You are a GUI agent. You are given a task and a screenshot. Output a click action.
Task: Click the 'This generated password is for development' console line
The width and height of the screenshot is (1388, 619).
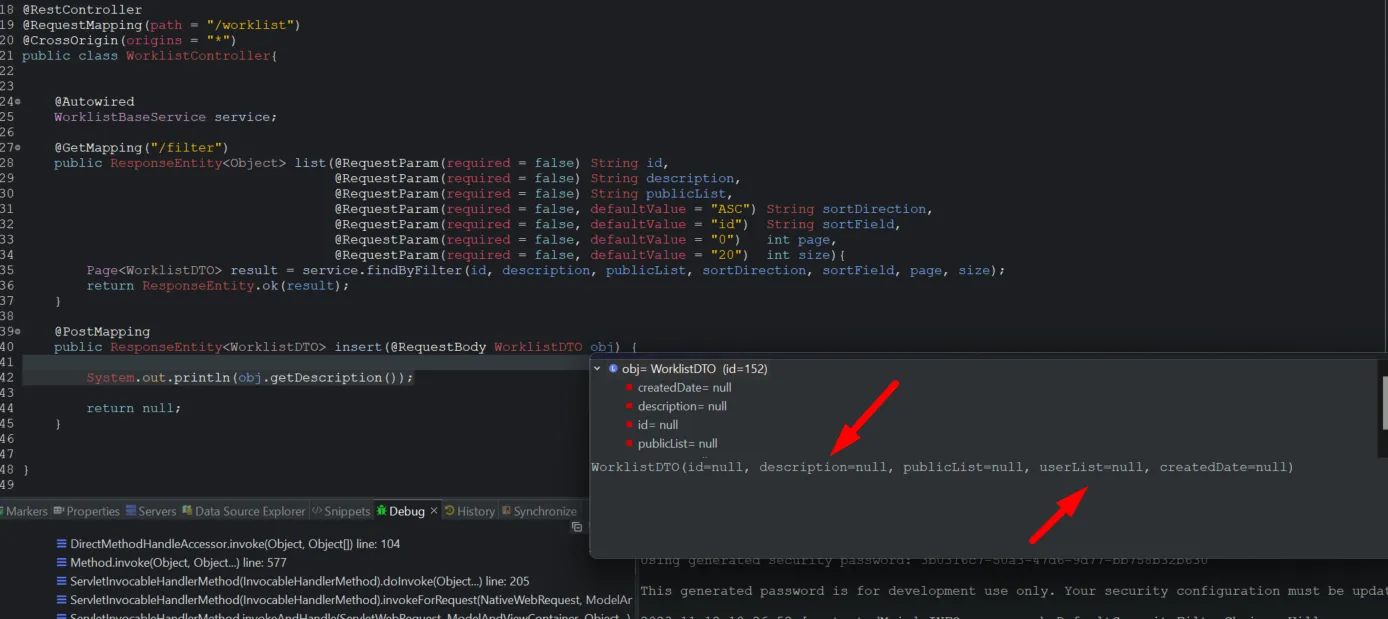coord(1014,591)
